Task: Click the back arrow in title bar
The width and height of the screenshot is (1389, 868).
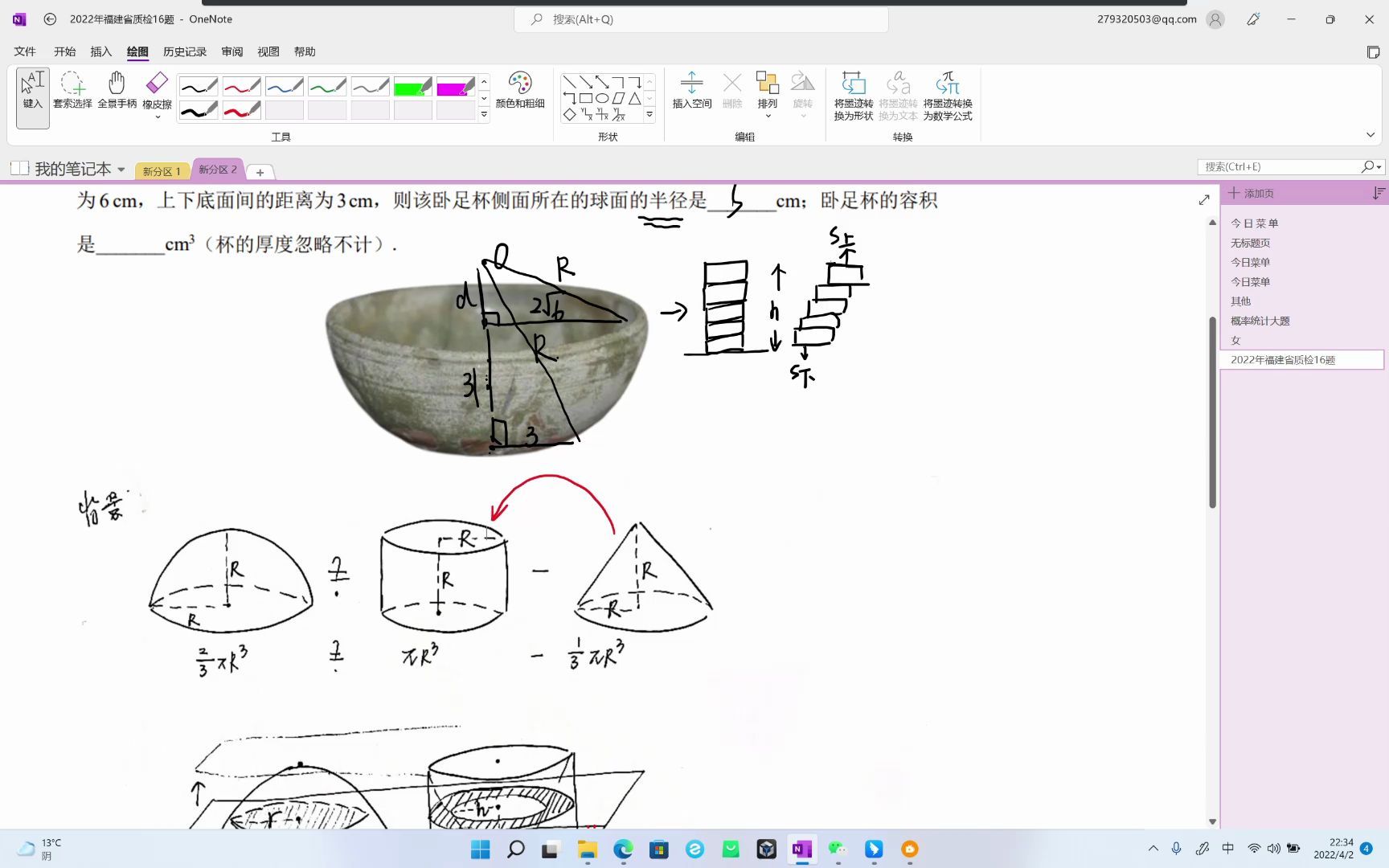Action: click(x=50, y=19)
